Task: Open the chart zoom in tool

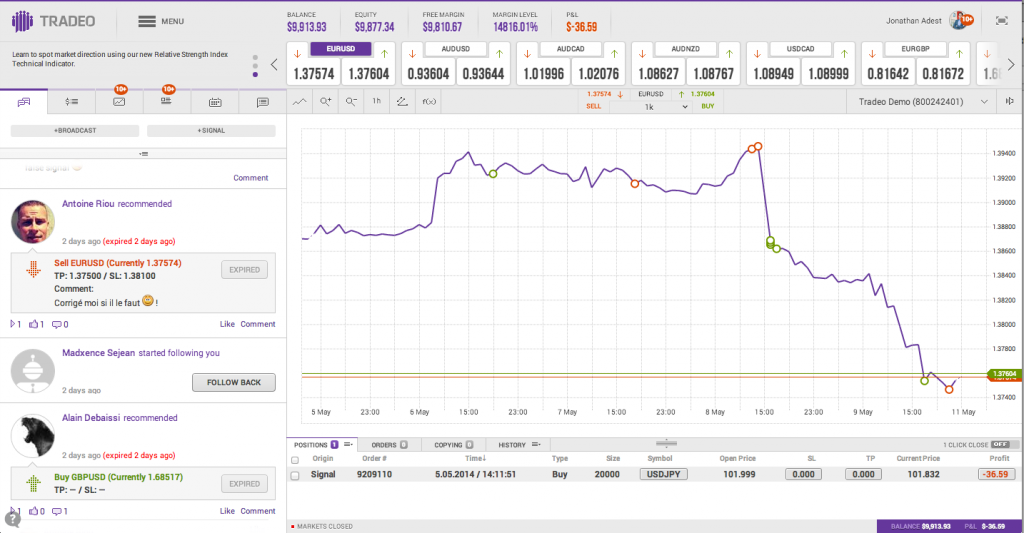Action: [x=326, y=101]
